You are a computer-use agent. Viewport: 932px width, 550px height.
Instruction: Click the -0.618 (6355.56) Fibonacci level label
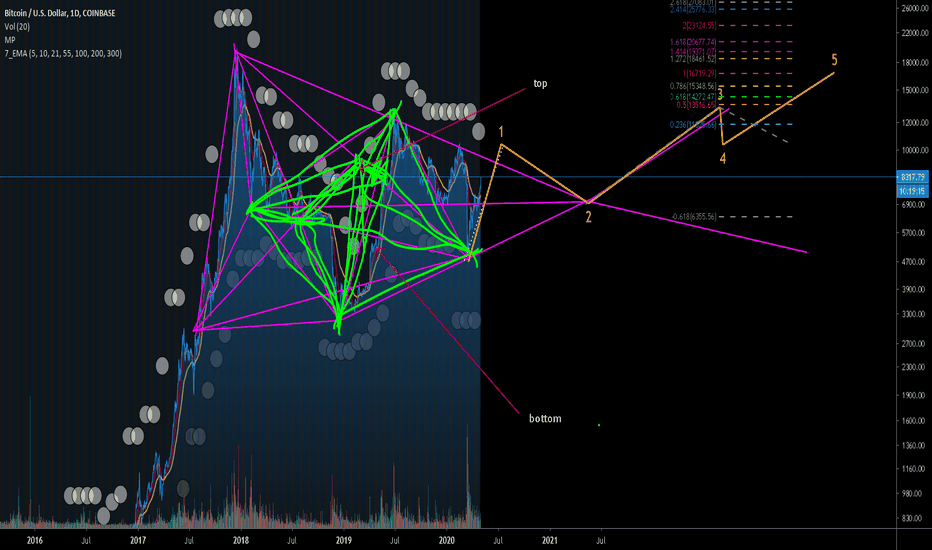(694, 217)
